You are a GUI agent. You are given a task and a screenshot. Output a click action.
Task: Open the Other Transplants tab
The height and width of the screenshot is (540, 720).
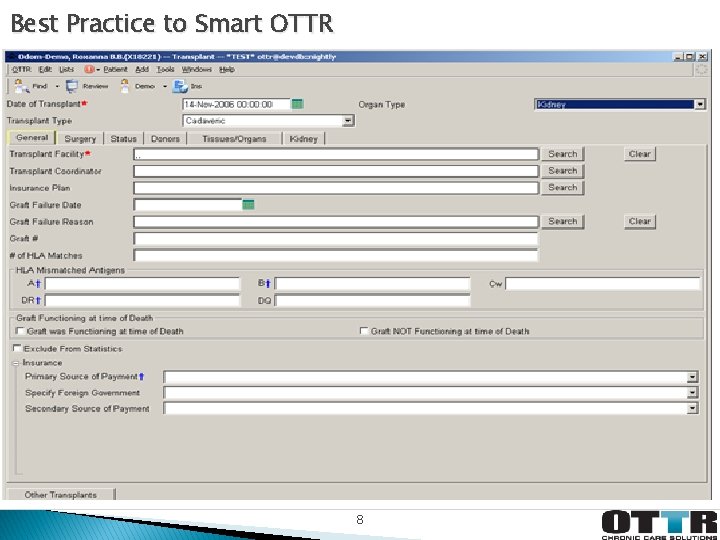pyautogui.click(x=61, y=495)
